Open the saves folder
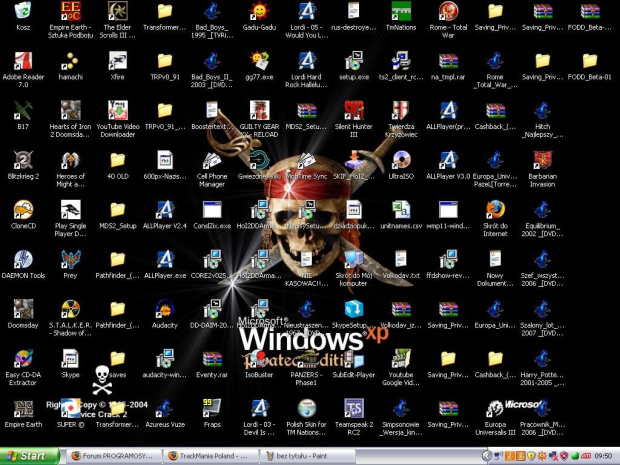The image size is (620, 465). 117,359
